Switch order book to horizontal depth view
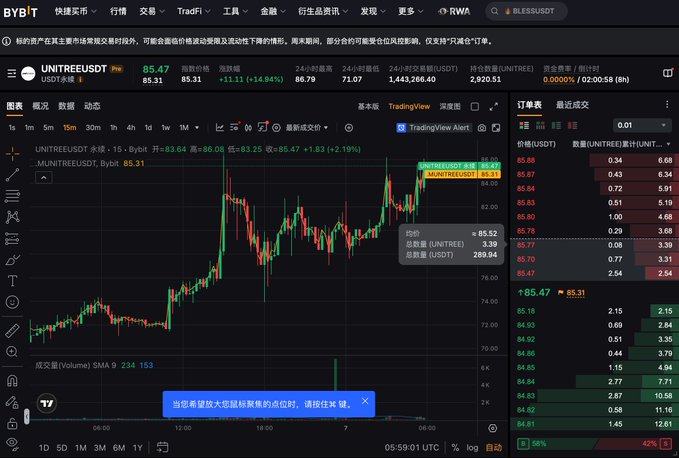Viewport: 679px width, 458px height. [540, 126]
